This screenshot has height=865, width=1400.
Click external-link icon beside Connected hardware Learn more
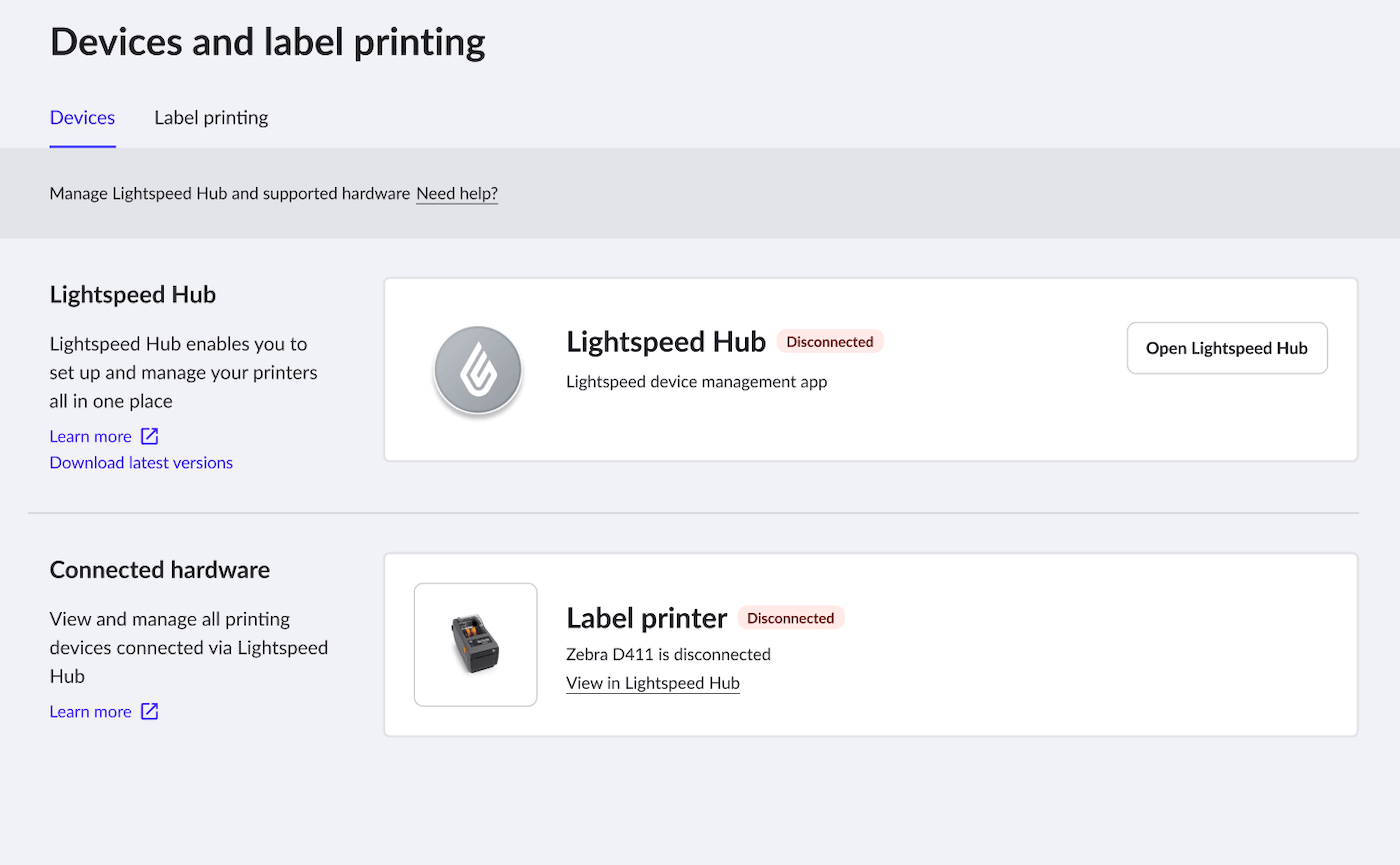[149, 711]
